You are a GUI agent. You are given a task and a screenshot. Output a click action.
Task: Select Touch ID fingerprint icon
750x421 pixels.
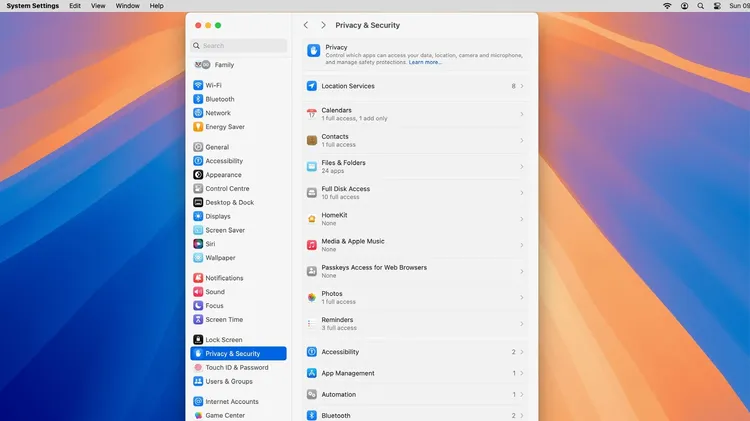point(198,367)
